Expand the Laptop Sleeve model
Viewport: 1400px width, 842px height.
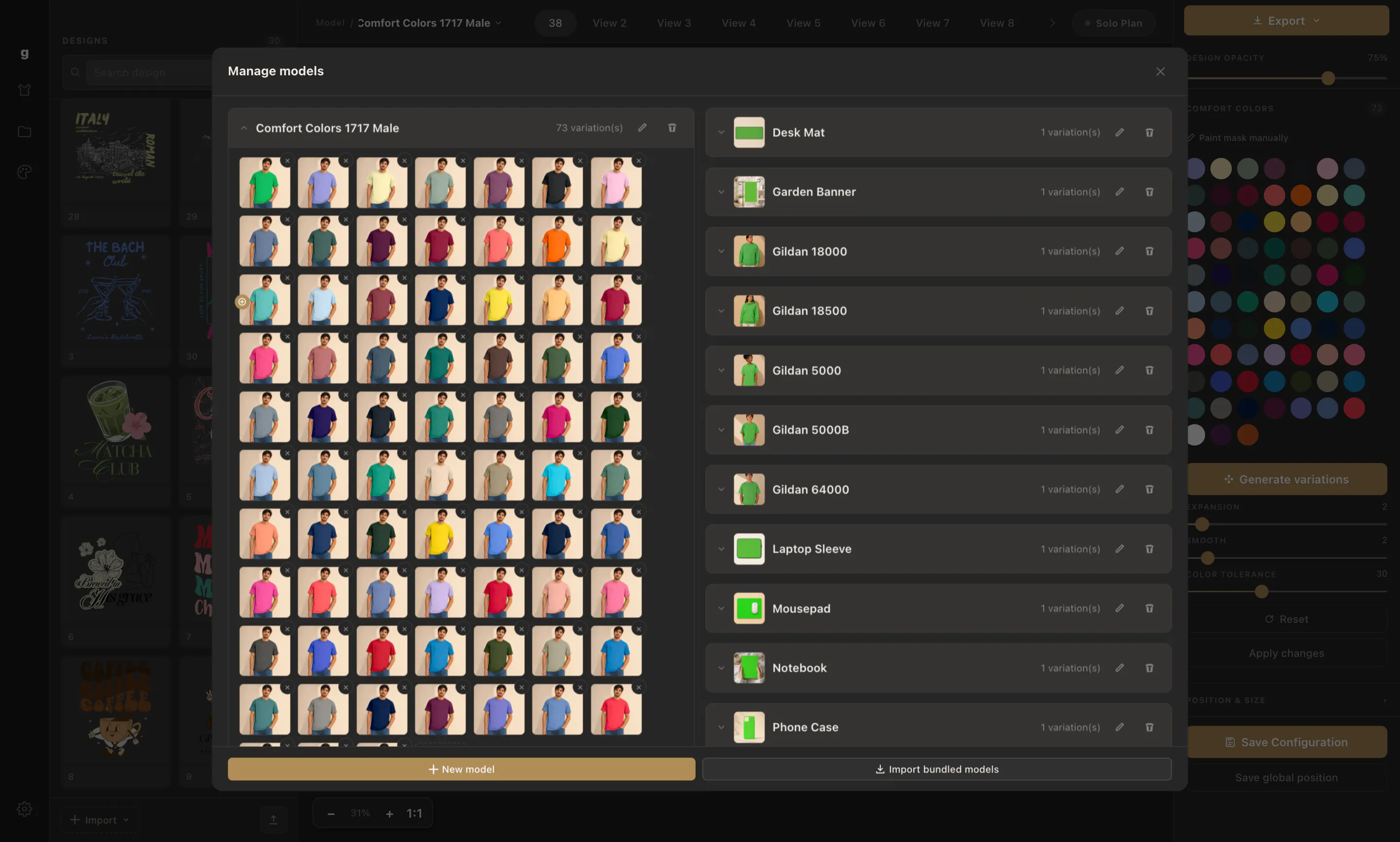(x=721, y=549)
